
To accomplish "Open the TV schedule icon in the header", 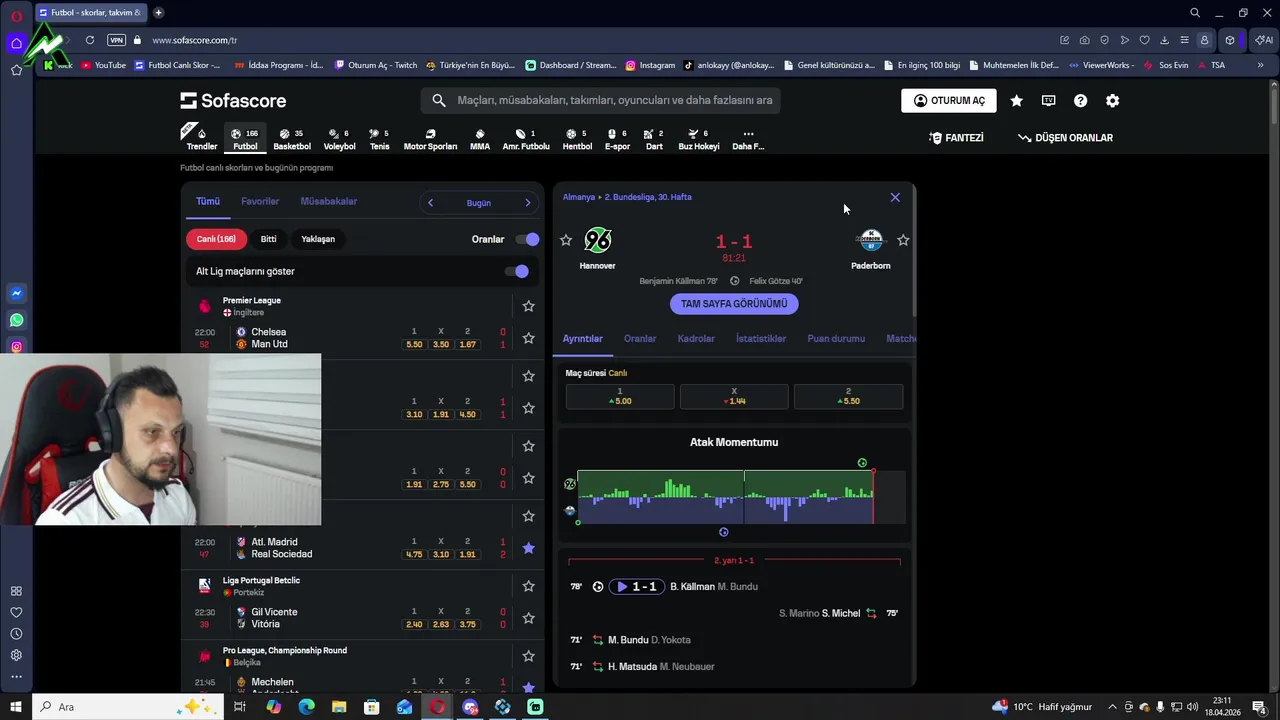I will point(1048,100).
